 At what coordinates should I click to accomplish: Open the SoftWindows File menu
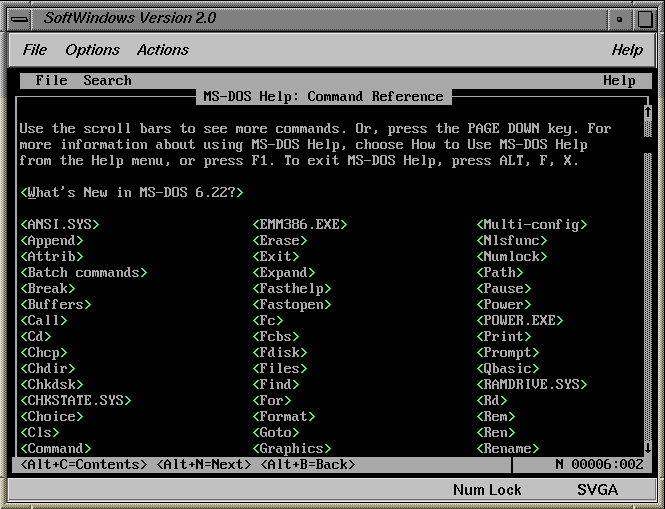pyautogui.click(x=35, y=50)
